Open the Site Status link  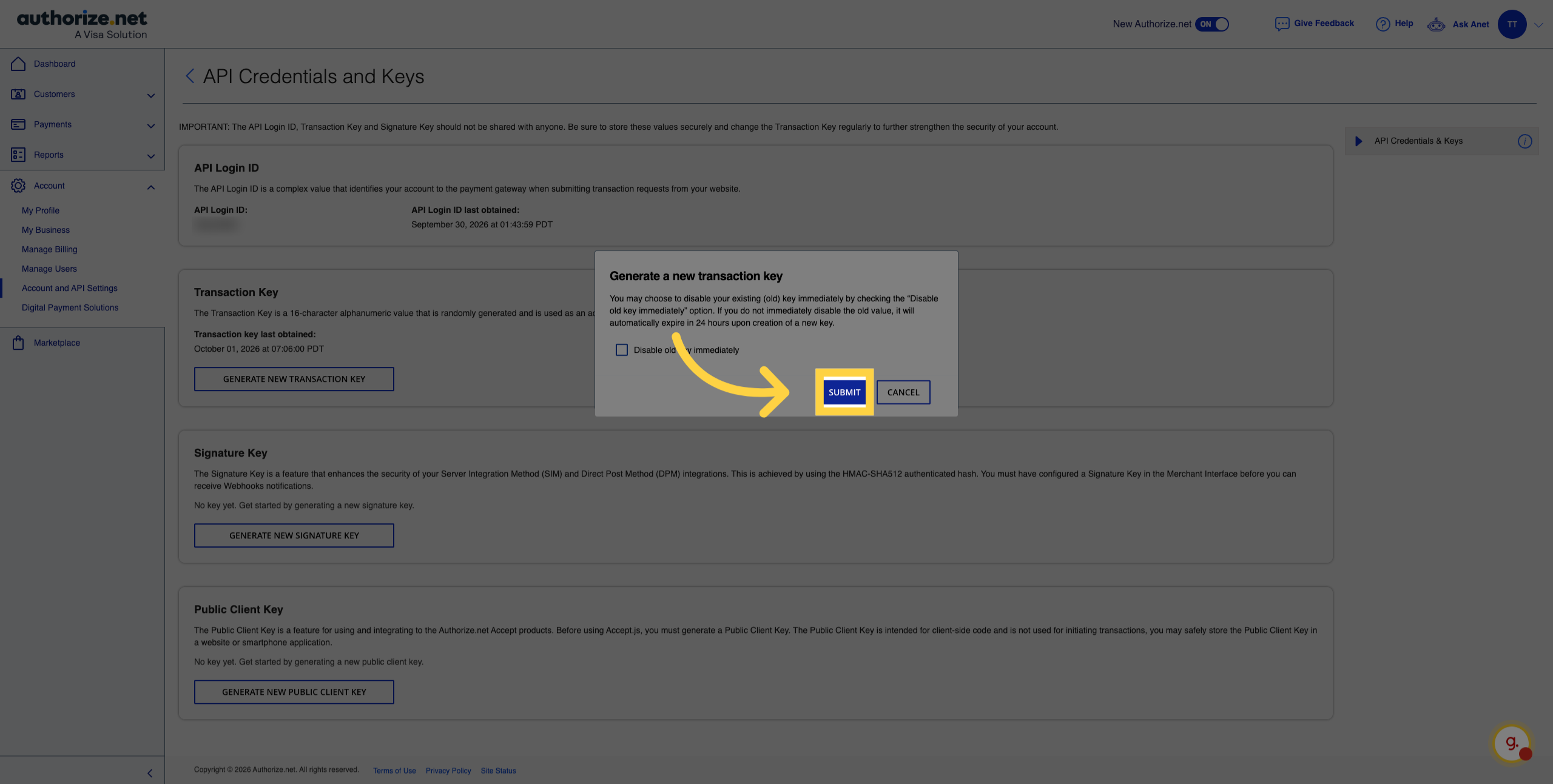click(x=498, y=771)
